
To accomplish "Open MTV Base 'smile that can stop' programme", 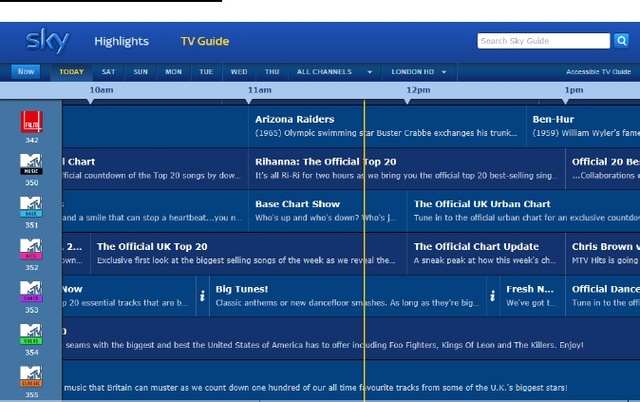I will point(155,211).
